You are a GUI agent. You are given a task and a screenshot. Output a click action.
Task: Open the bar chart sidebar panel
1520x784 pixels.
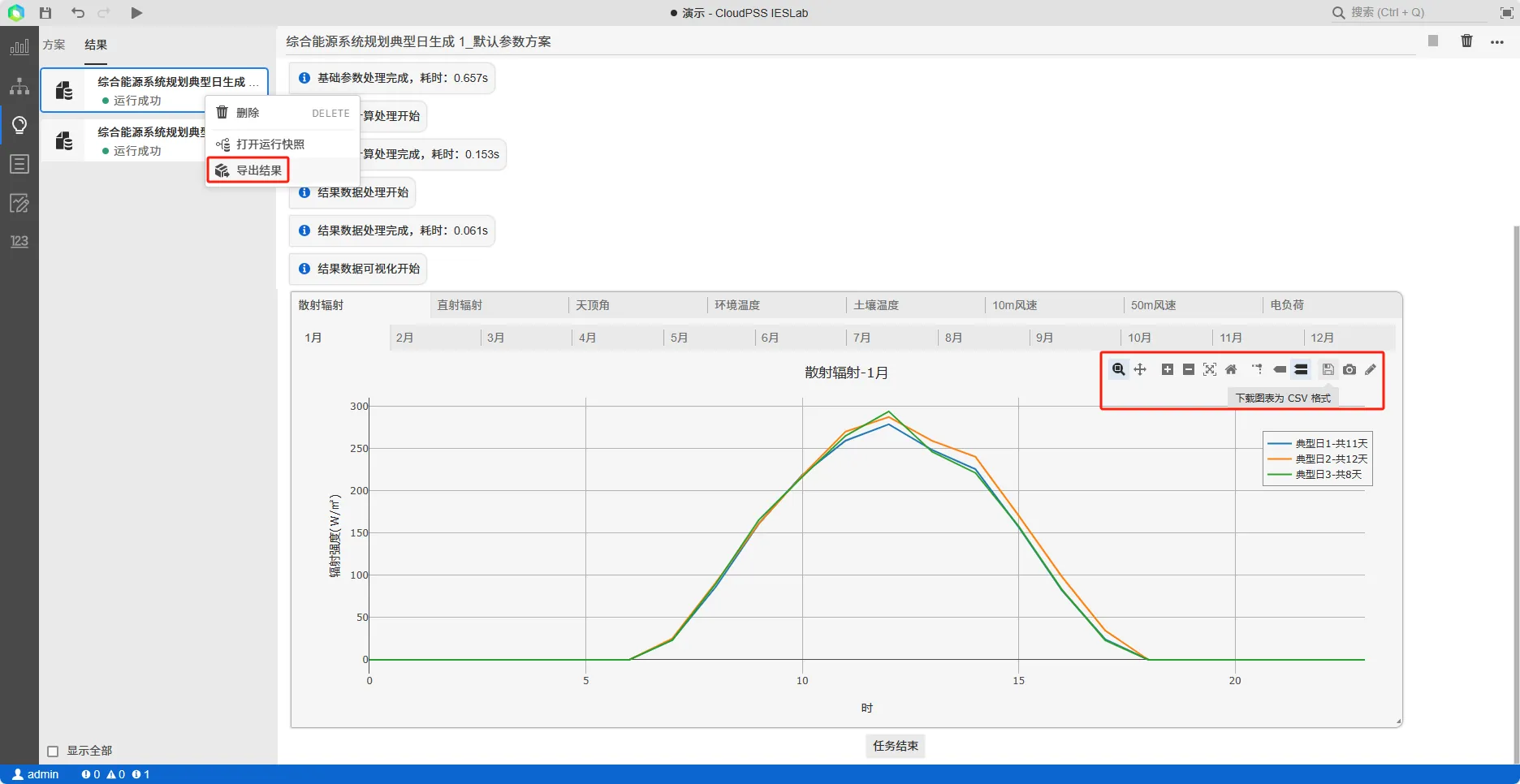[x=19, y=47]
